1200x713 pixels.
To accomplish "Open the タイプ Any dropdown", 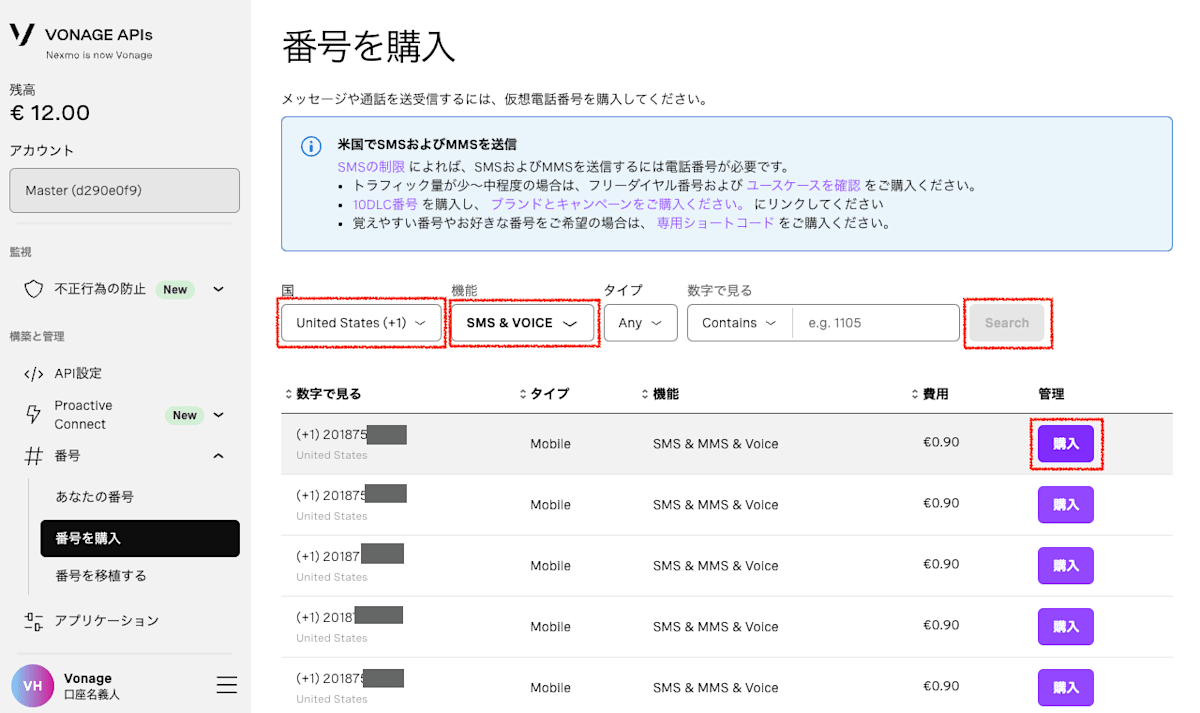I will tap(640, 323).
